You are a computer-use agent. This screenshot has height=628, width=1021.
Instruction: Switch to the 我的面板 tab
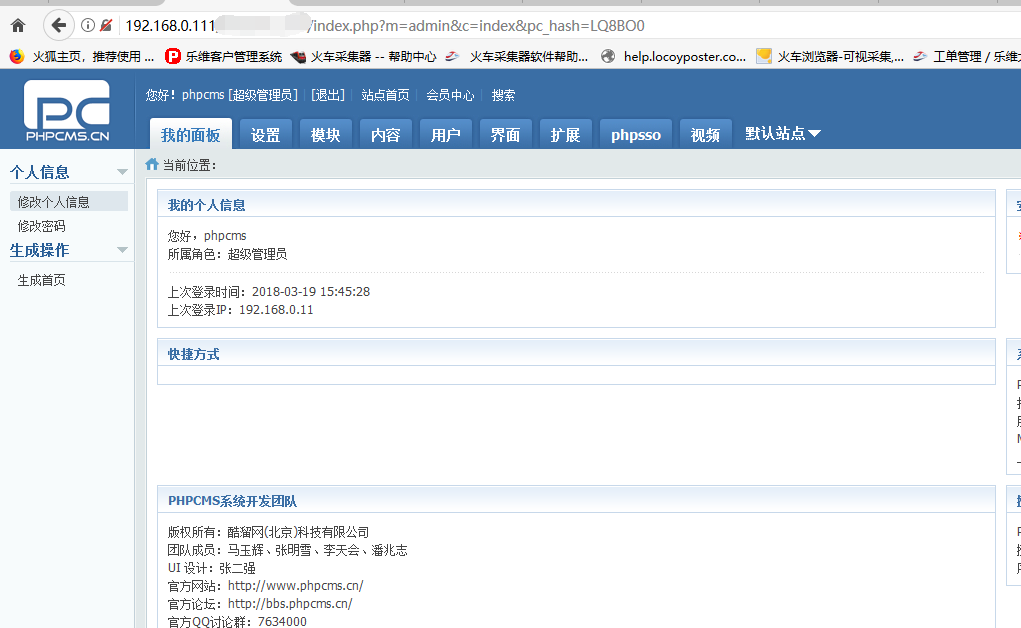point(191,135)
